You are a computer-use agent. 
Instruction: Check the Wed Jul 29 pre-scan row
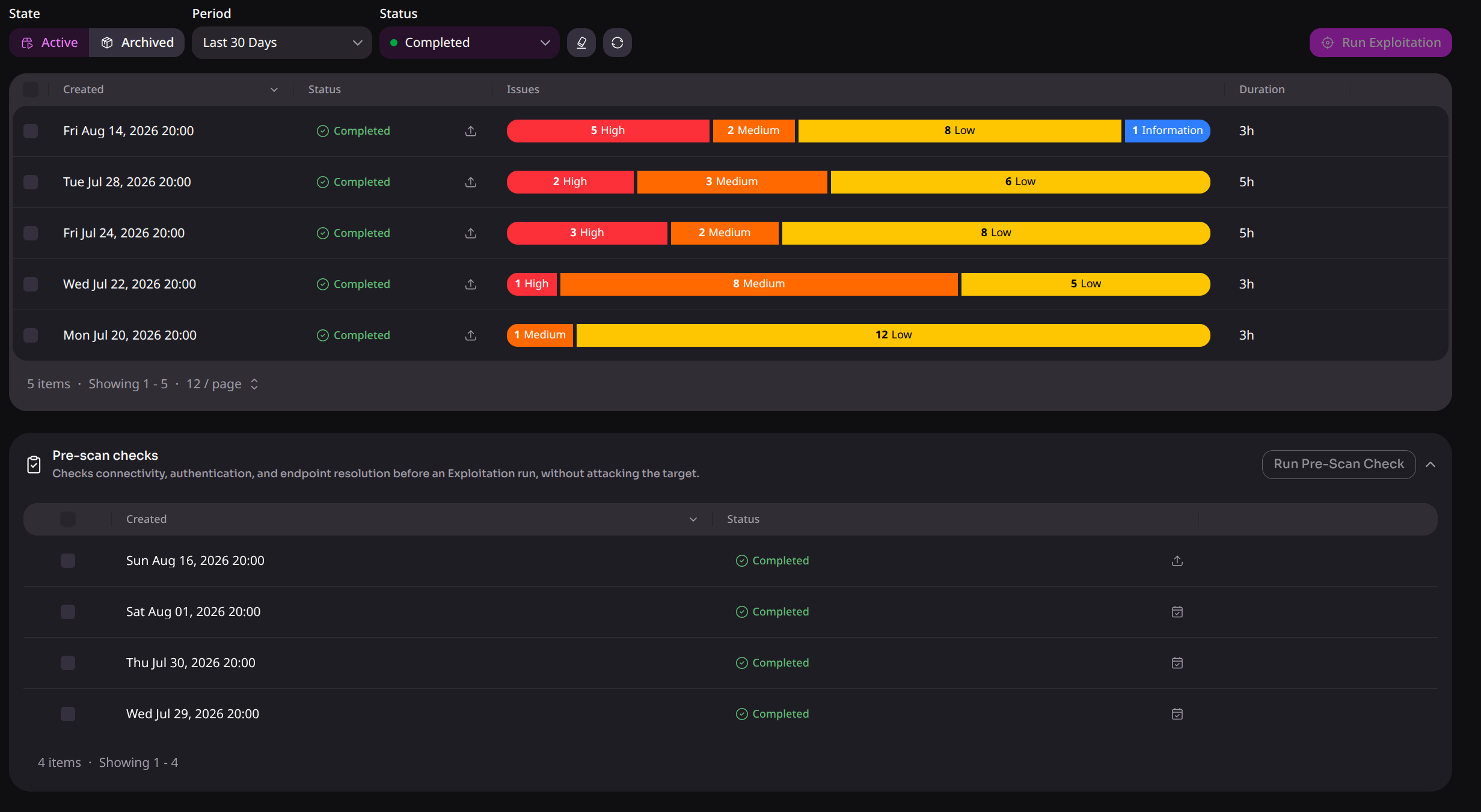68,714
